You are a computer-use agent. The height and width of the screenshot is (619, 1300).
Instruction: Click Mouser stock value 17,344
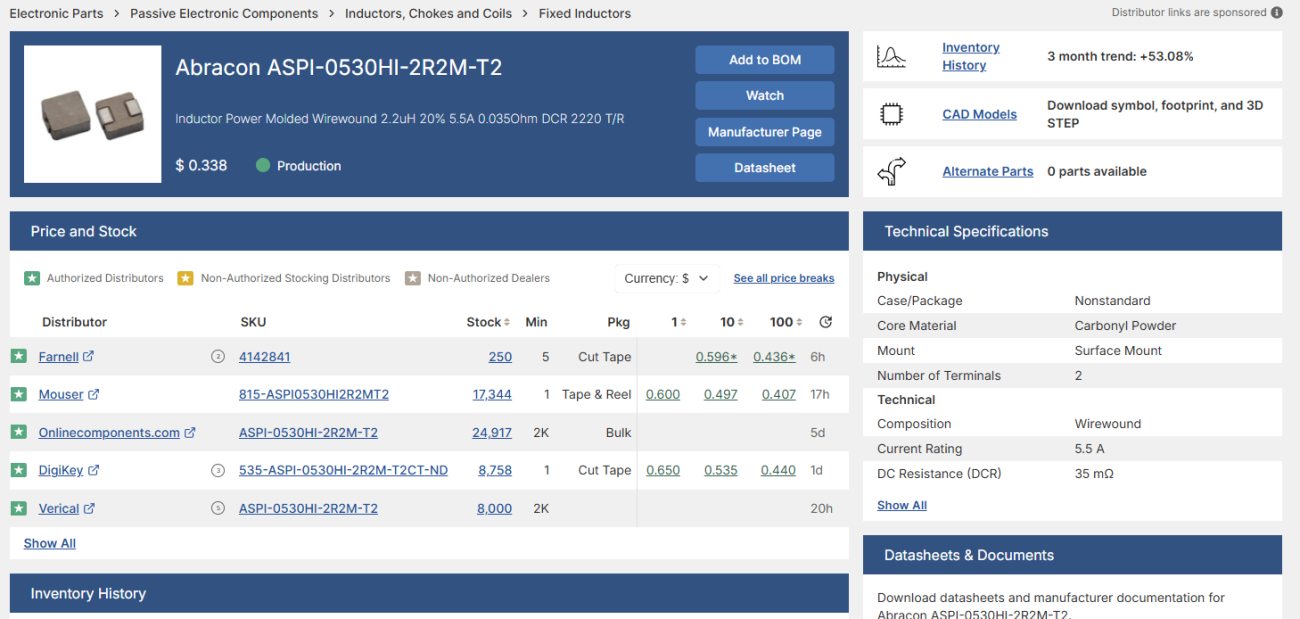click(x=492, y=394)
